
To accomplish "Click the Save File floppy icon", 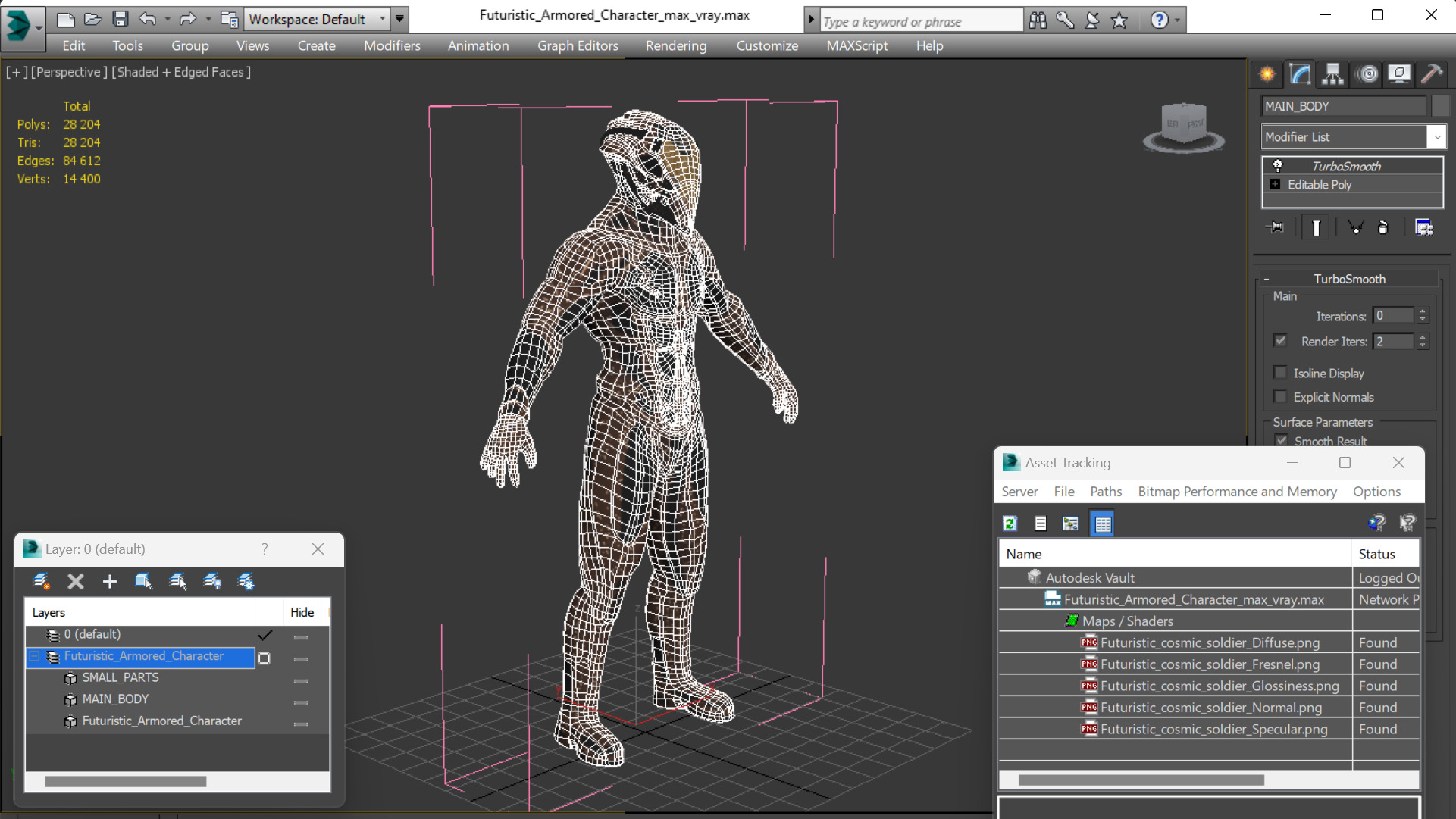I will coord(120,19).
